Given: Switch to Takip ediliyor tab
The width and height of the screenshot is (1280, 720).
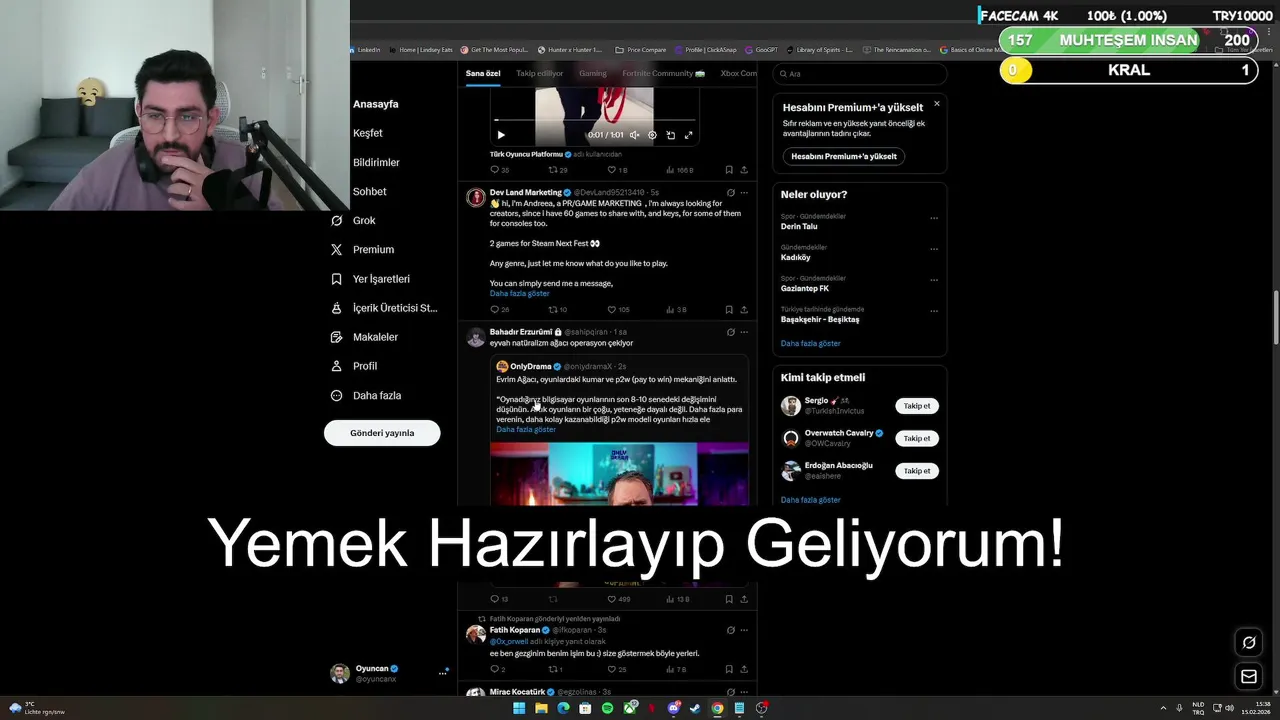Looking at the screenshot, I should coord(539,73).
